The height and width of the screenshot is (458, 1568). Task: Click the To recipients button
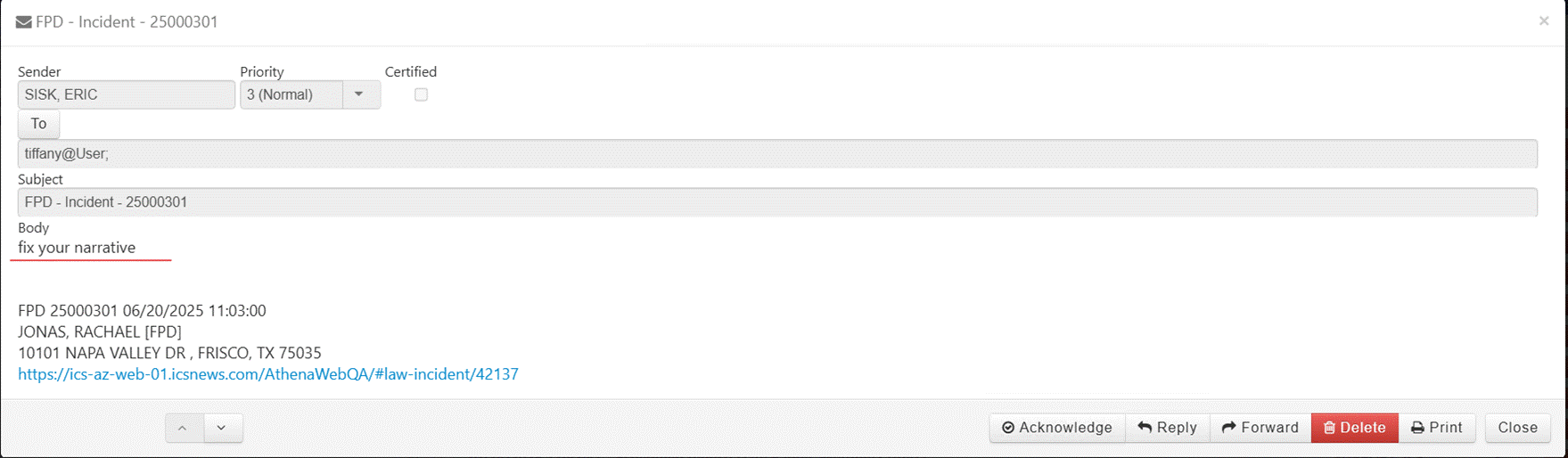38,124
